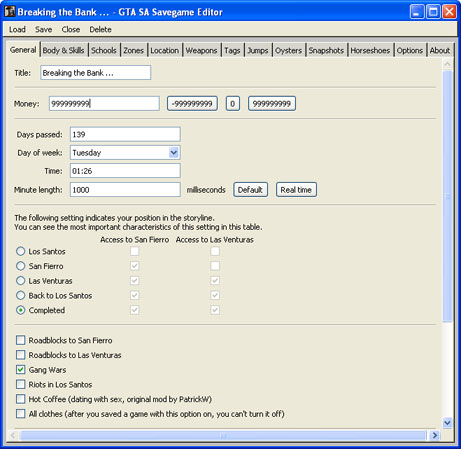
Task: Tick Roadblocks to San Fierro
Action: pos(21,340)
